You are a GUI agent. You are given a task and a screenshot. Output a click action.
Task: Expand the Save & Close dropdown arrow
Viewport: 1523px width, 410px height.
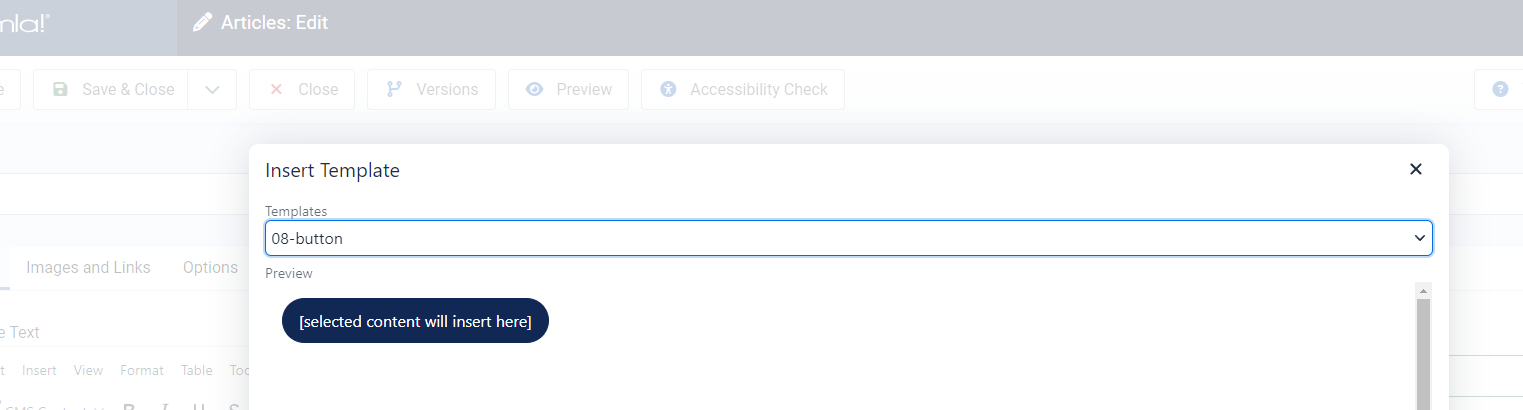[213, 89]
